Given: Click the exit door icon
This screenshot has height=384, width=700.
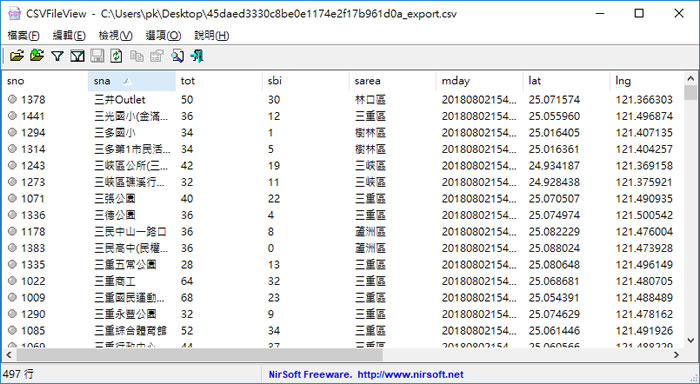Looking at the screenshot, I should tap(197, 56).
